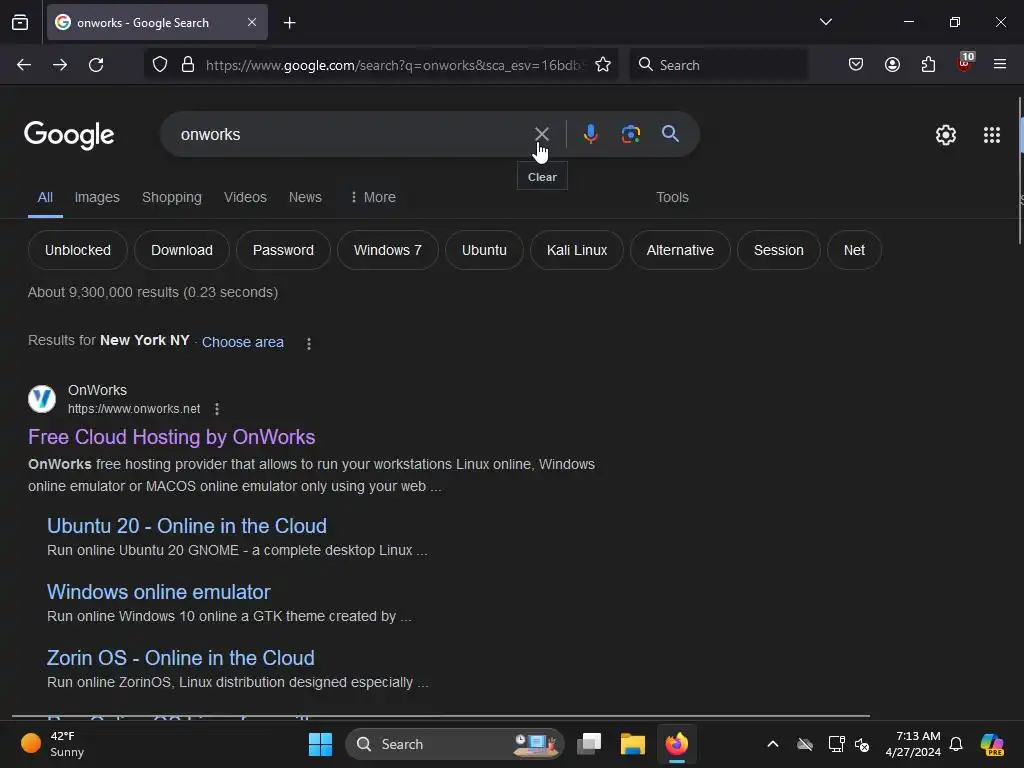Viewport: 1024px width, 768px height.
Task: Open the Windows Start menu
Action: click(x=320, y=744)
